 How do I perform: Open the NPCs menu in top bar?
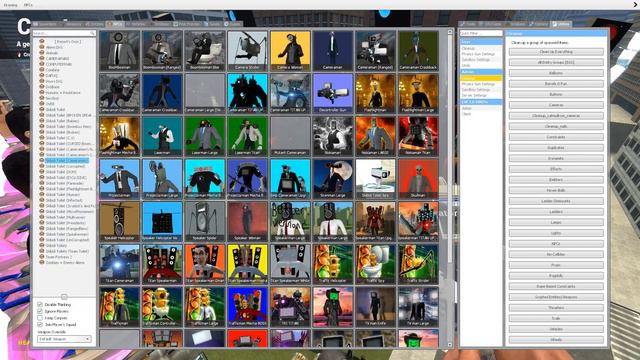tap(28, 5)
